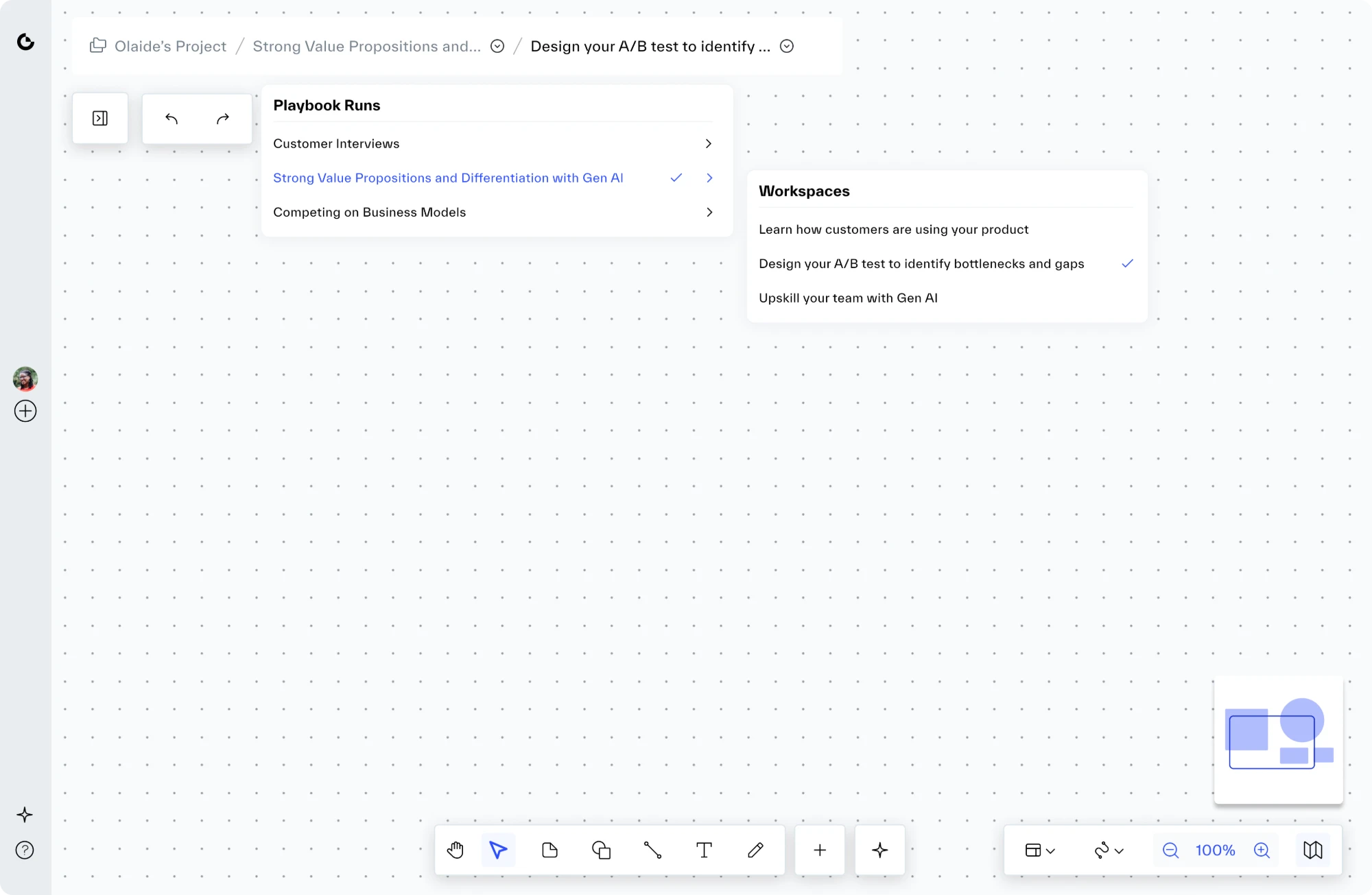Viewport: 1372px width, 895px height.
Task: Select Competing on Business Models playbook
Action: [x=493, y=212]
